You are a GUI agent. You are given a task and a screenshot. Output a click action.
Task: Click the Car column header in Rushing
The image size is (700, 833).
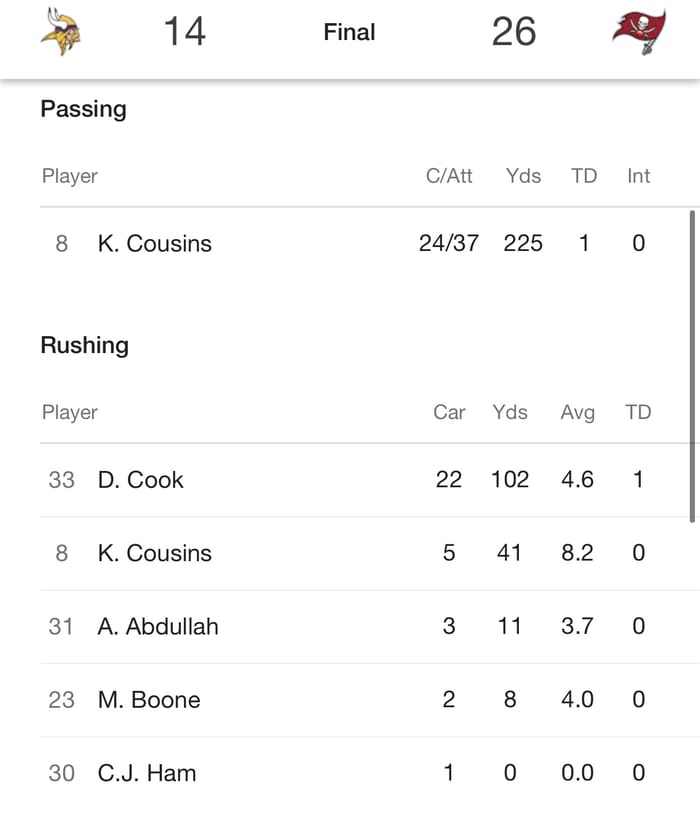point(449,412)
